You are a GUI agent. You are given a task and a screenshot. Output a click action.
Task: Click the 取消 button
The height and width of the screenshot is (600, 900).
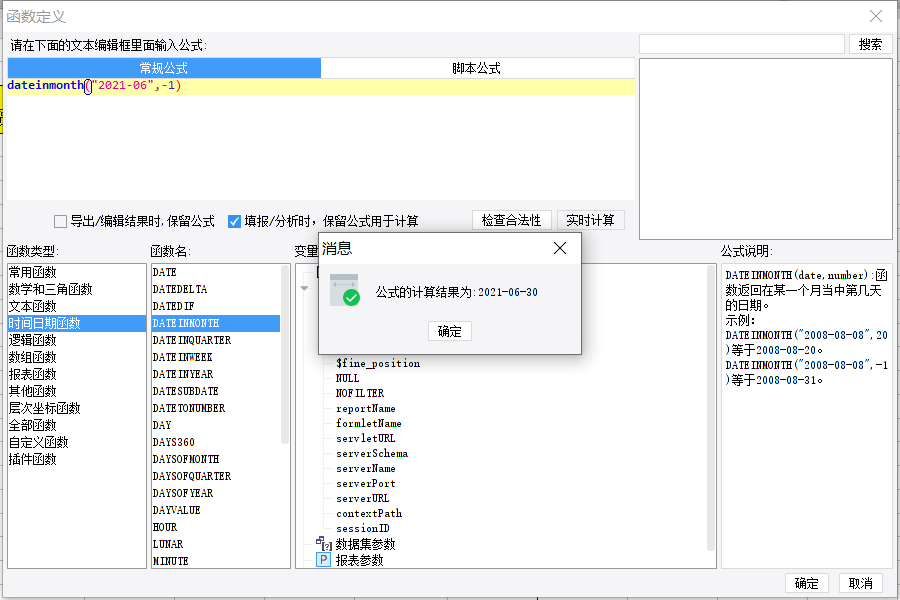pos(860,583)
